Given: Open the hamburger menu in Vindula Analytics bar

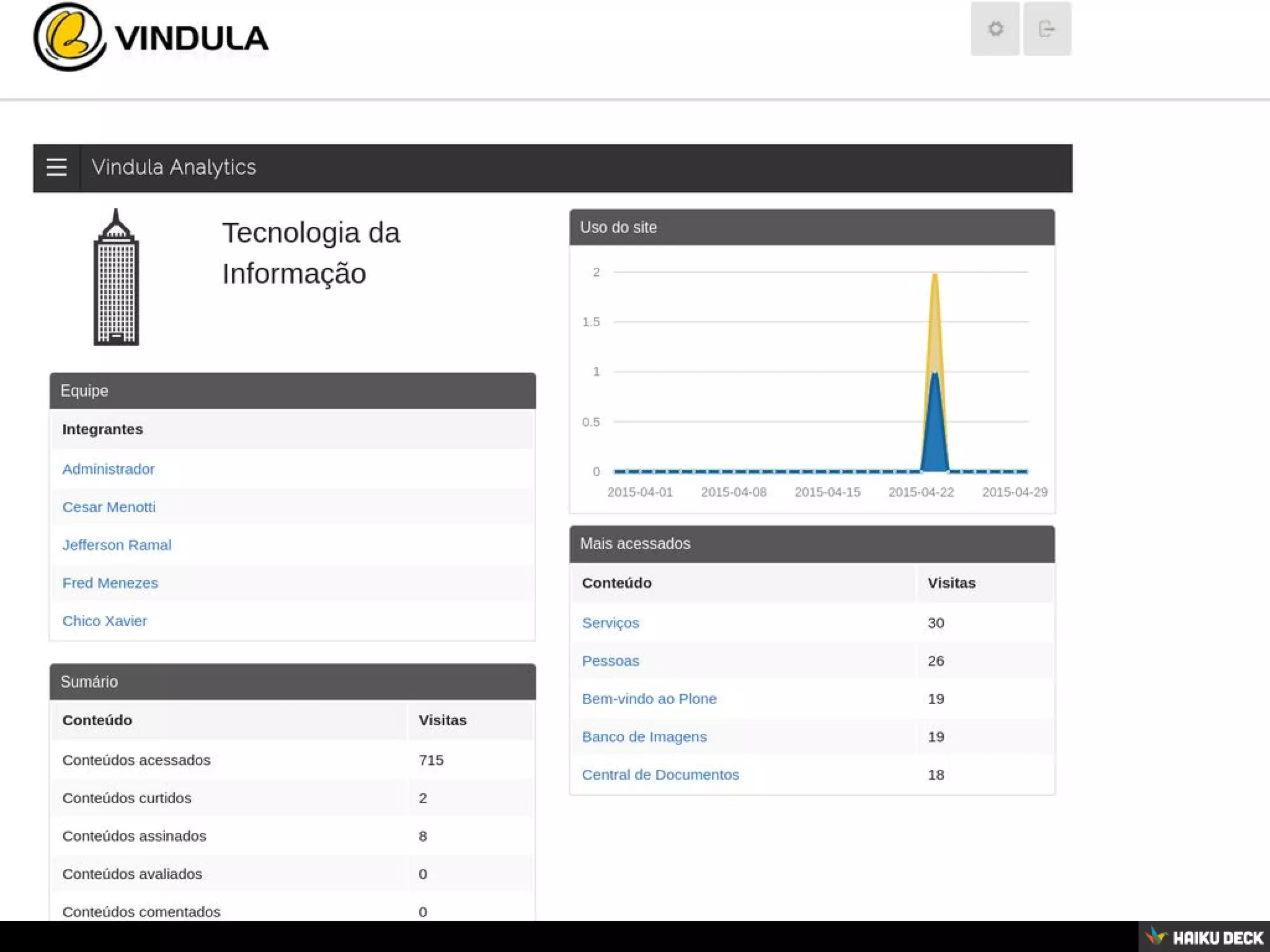Looking at the screenshot, I should click(56, 167).
